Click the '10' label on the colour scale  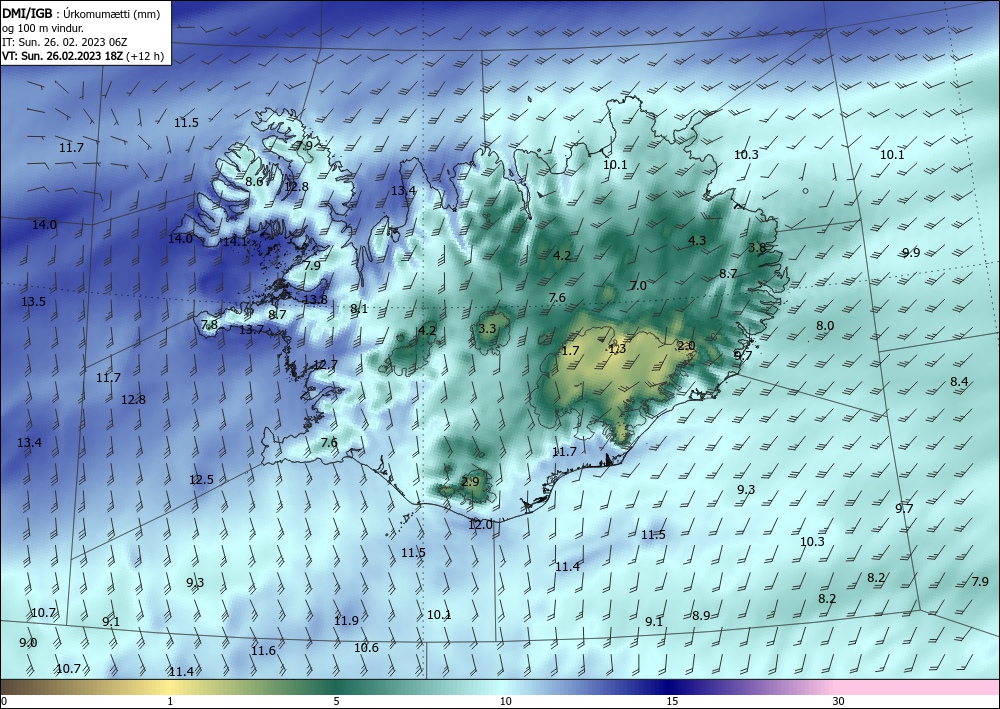click(x=505, y=702)
